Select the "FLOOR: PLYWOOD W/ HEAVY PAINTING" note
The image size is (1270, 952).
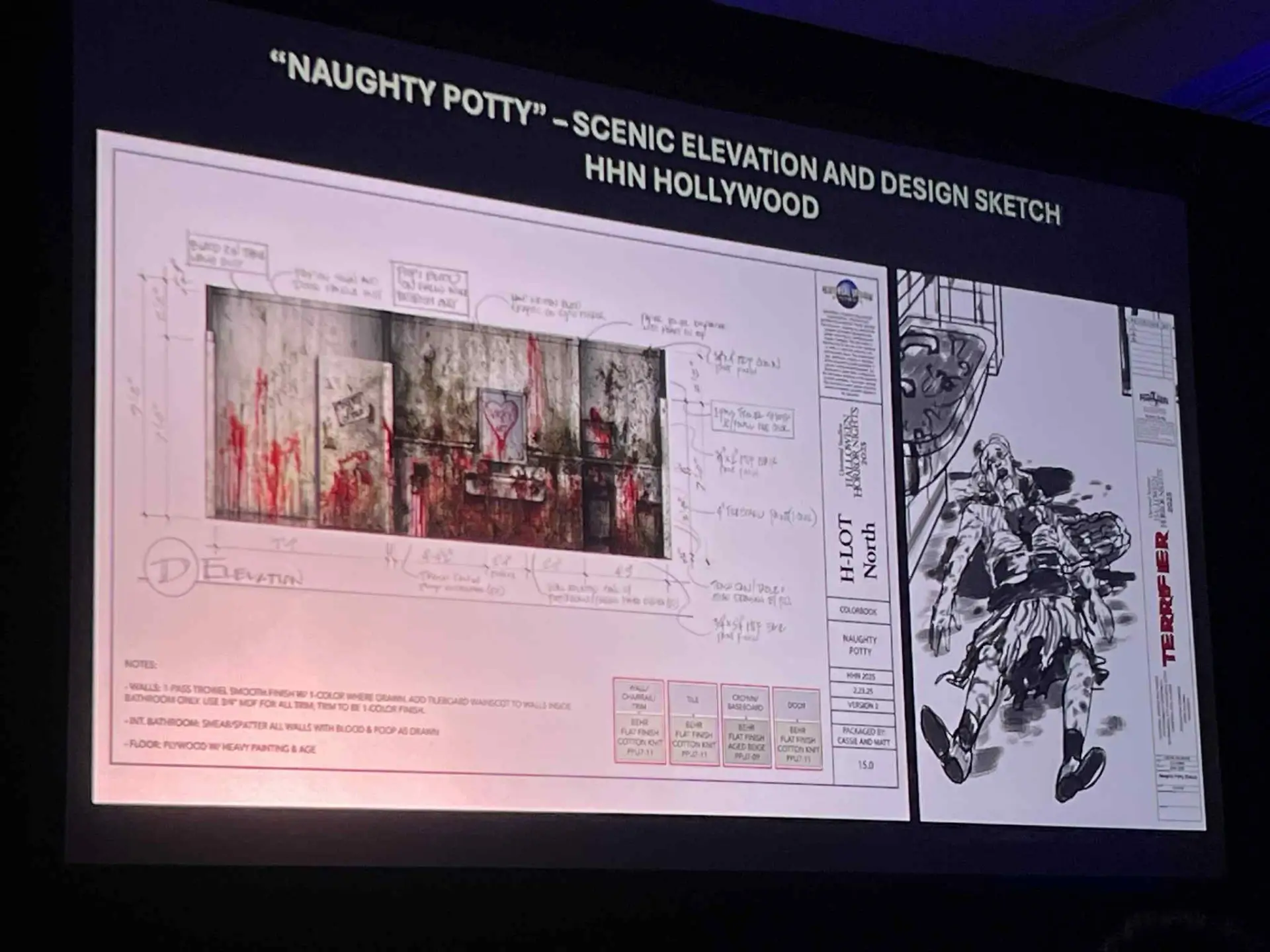click(220, 747)
